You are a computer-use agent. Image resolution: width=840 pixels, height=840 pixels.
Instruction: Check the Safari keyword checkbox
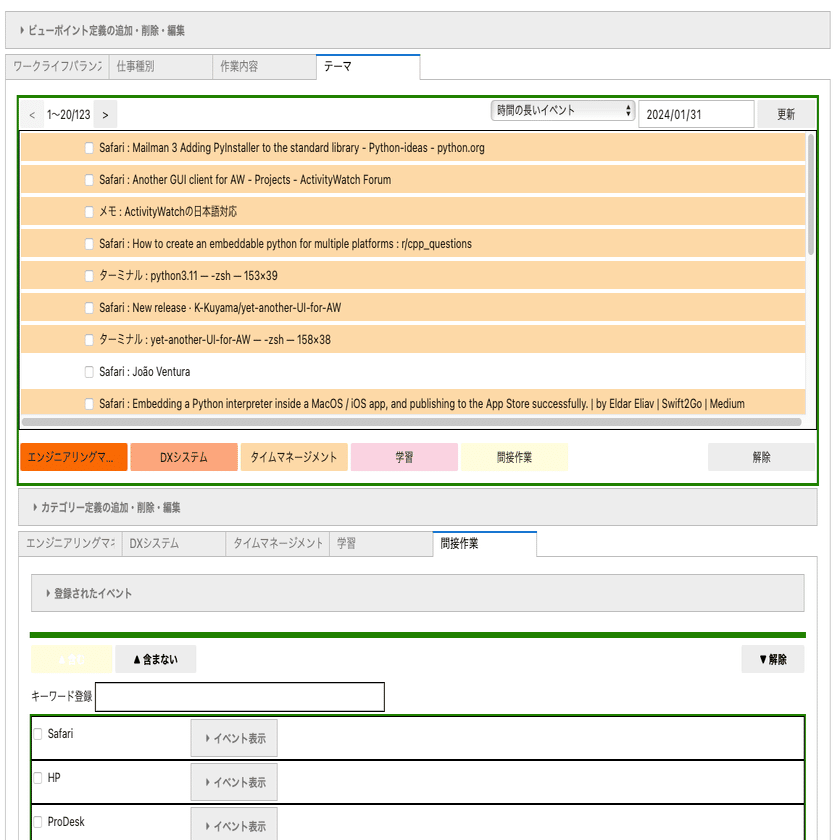coord(38,734)
